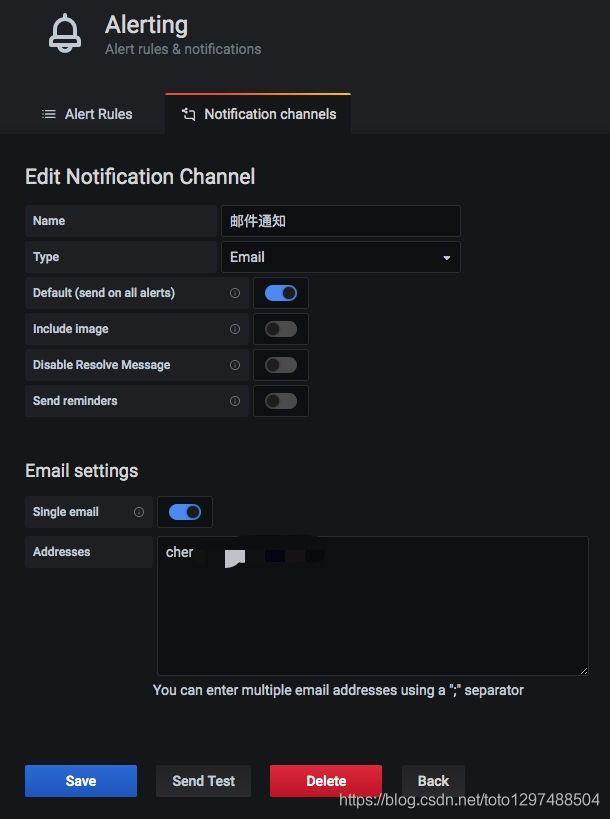The image size is (610, 819).
Task: Disable the Default send on all alerts toggle
Action: click(281, 293)
